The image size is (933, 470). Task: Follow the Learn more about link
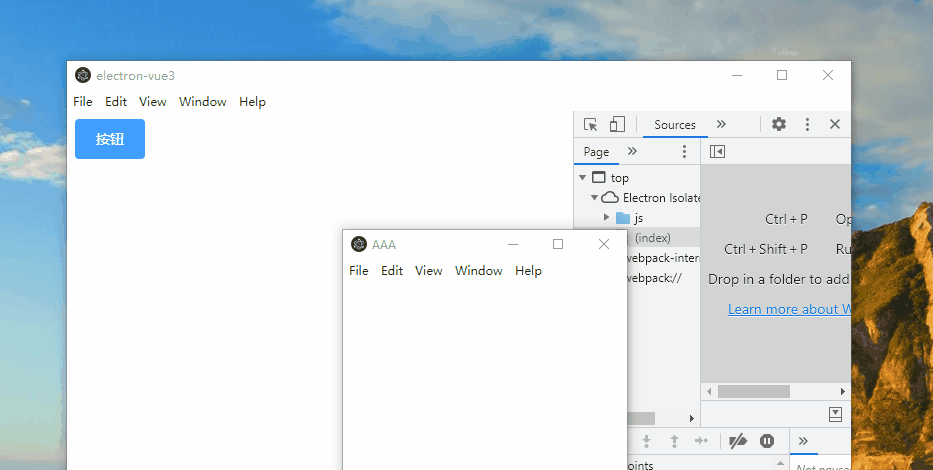pos(789,309)
